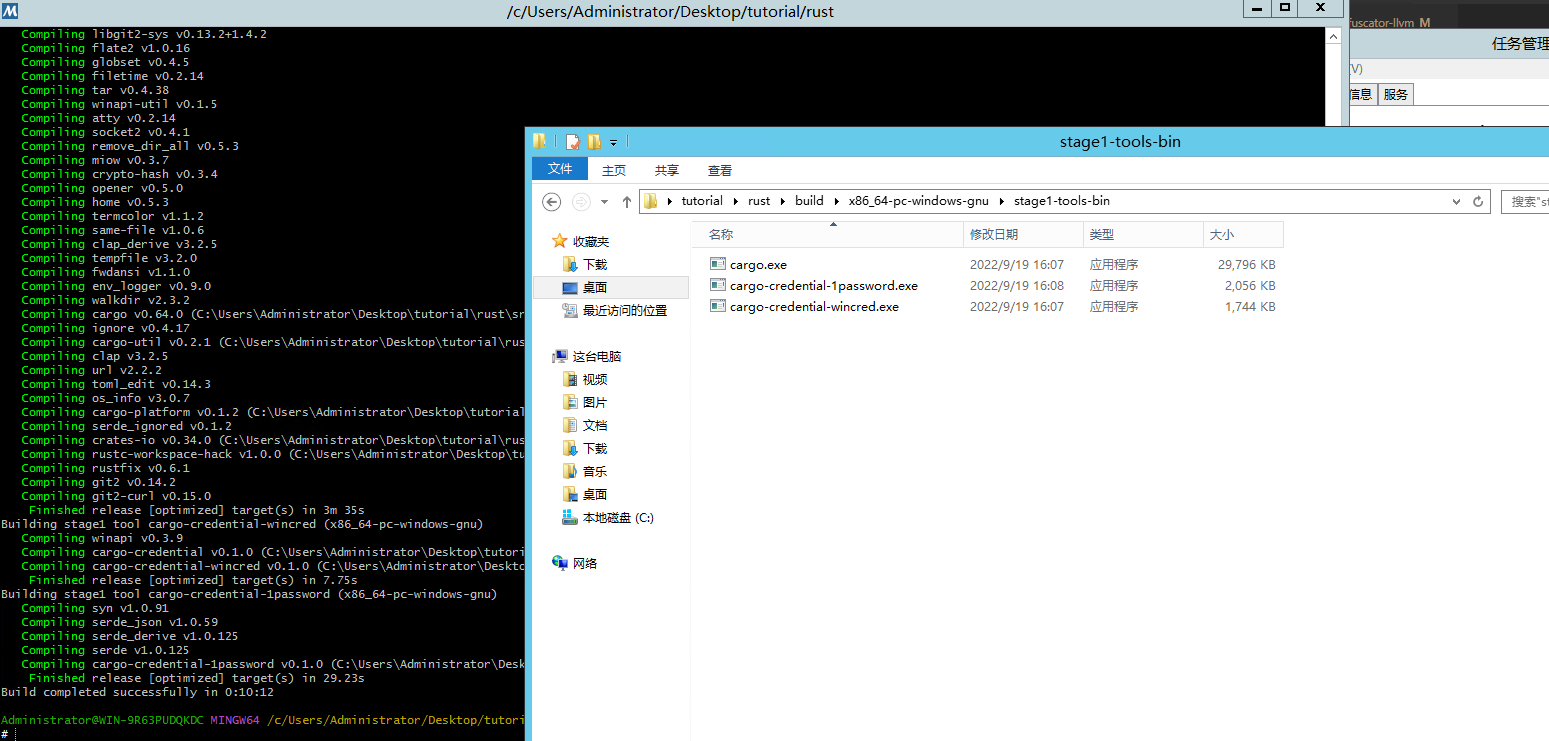Screen dimensions: 1549x741
Task: Open the Customize Quick Access Toolbar dropdown
Action: pos(613,142)
